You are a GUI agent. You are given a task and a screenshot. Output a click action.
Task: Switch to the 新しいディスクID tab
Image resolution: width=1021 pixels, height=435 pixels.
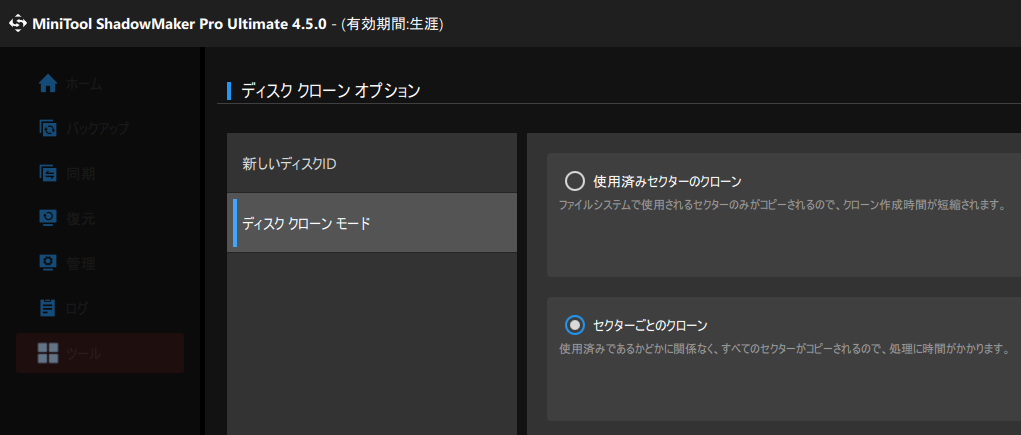[x=372, y=163]
